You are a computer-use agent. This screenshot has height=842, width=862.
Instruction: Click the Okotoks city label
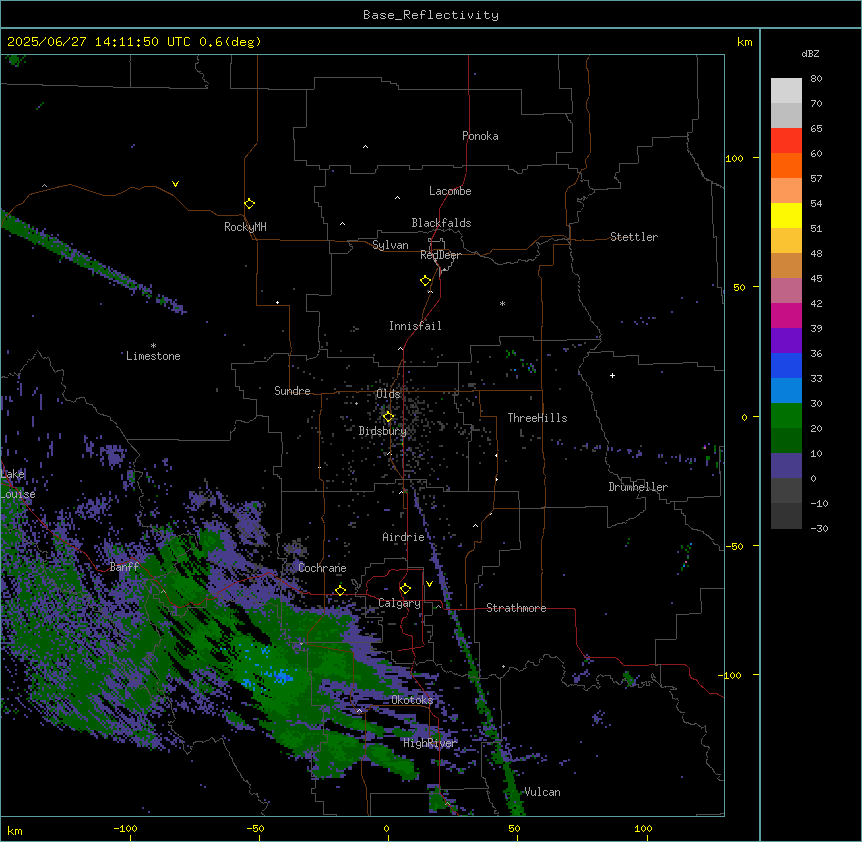pos(412,700)
